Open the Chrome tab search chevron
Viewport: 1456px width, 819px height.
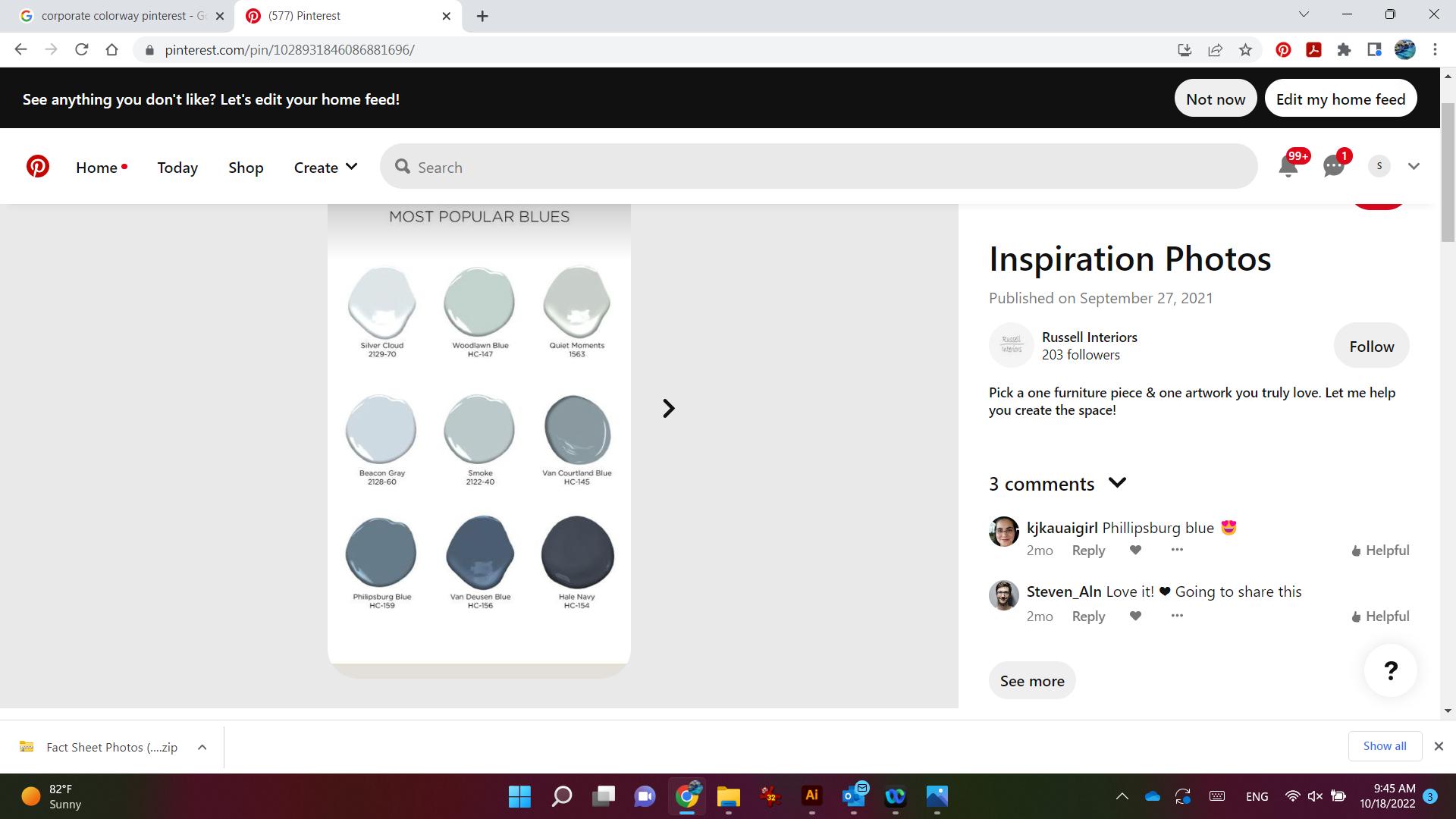pyautogui.click(x=1304, y=14)
